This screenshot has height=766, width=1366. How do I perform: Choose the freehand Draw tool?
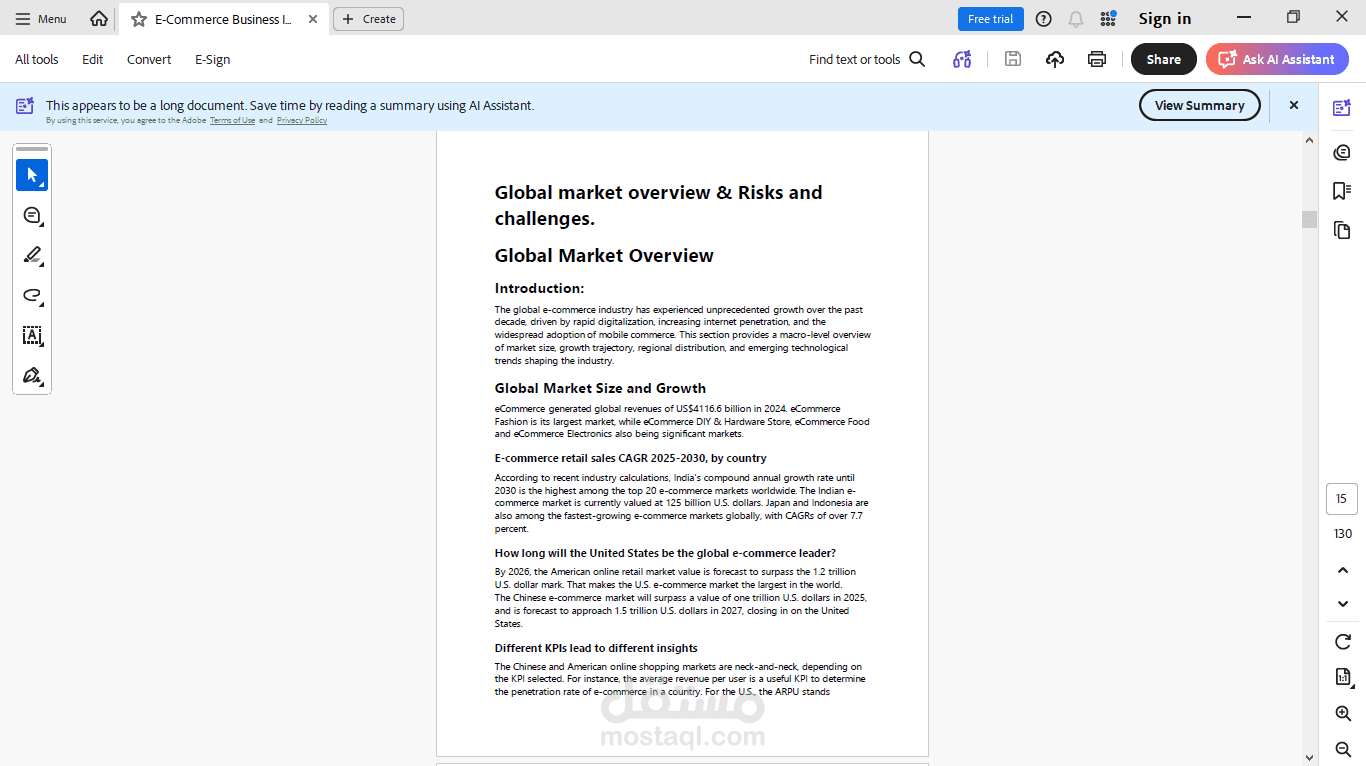tap(32, 295)
